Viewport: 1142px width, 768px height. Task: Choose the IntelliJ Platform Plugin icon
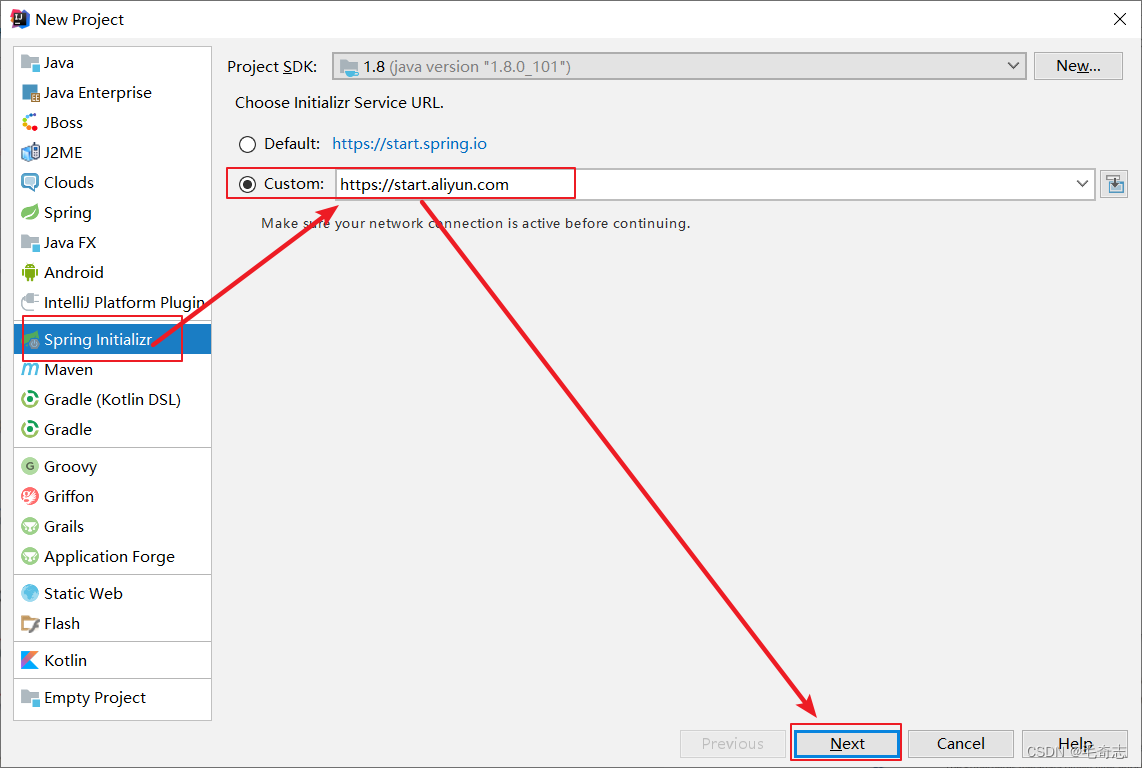click(30, 302)
